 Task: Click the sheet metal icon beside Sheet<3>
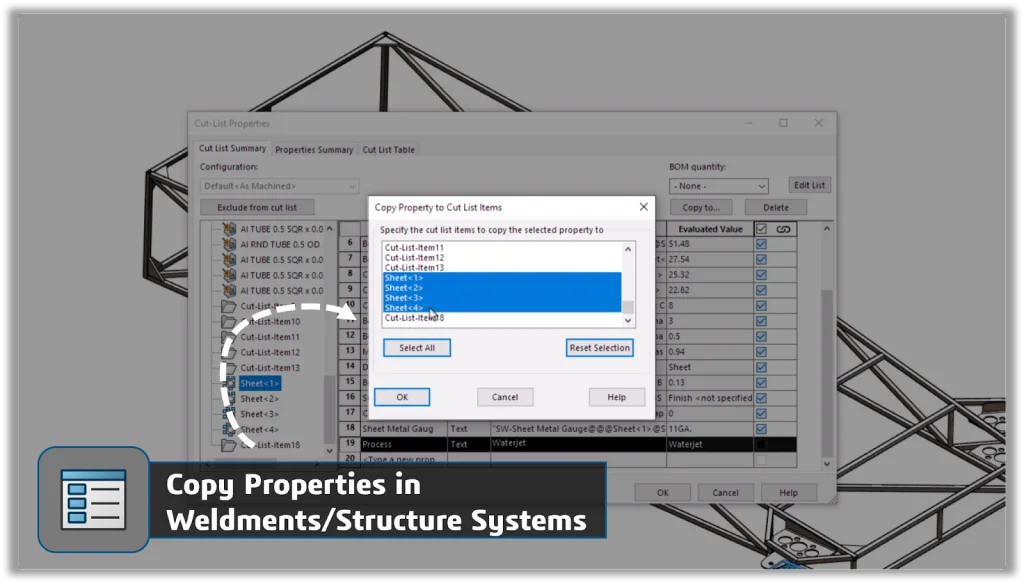point(229,414)
